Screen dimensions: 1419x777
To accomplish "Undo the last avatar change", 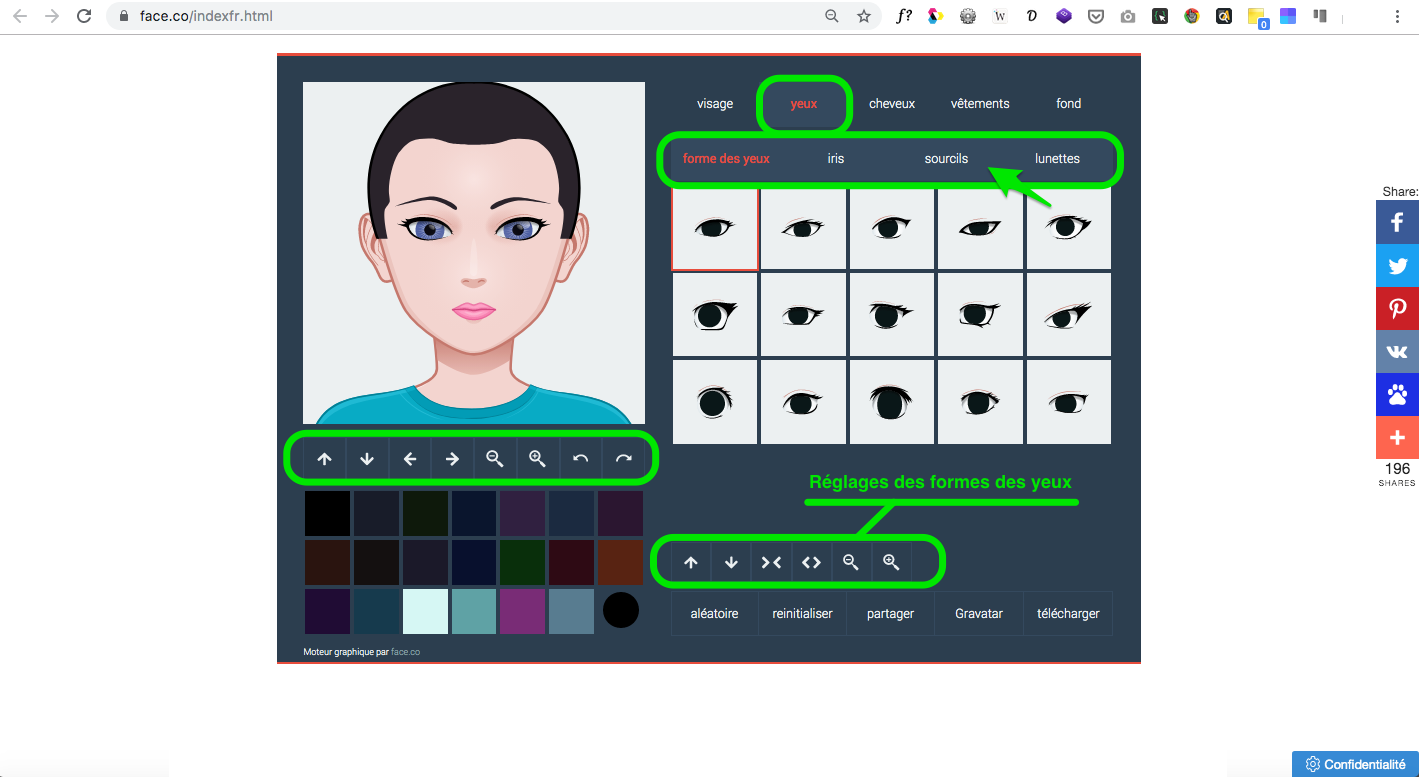I will (x=580, y=459).
